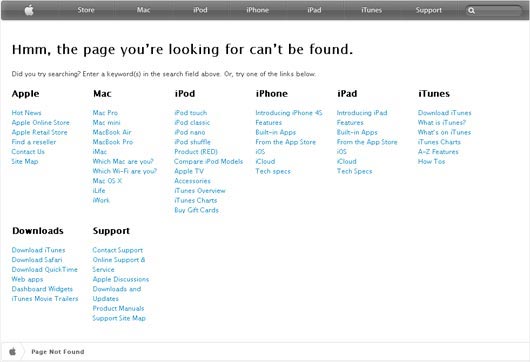Open the iPod shuffle link

192,142
